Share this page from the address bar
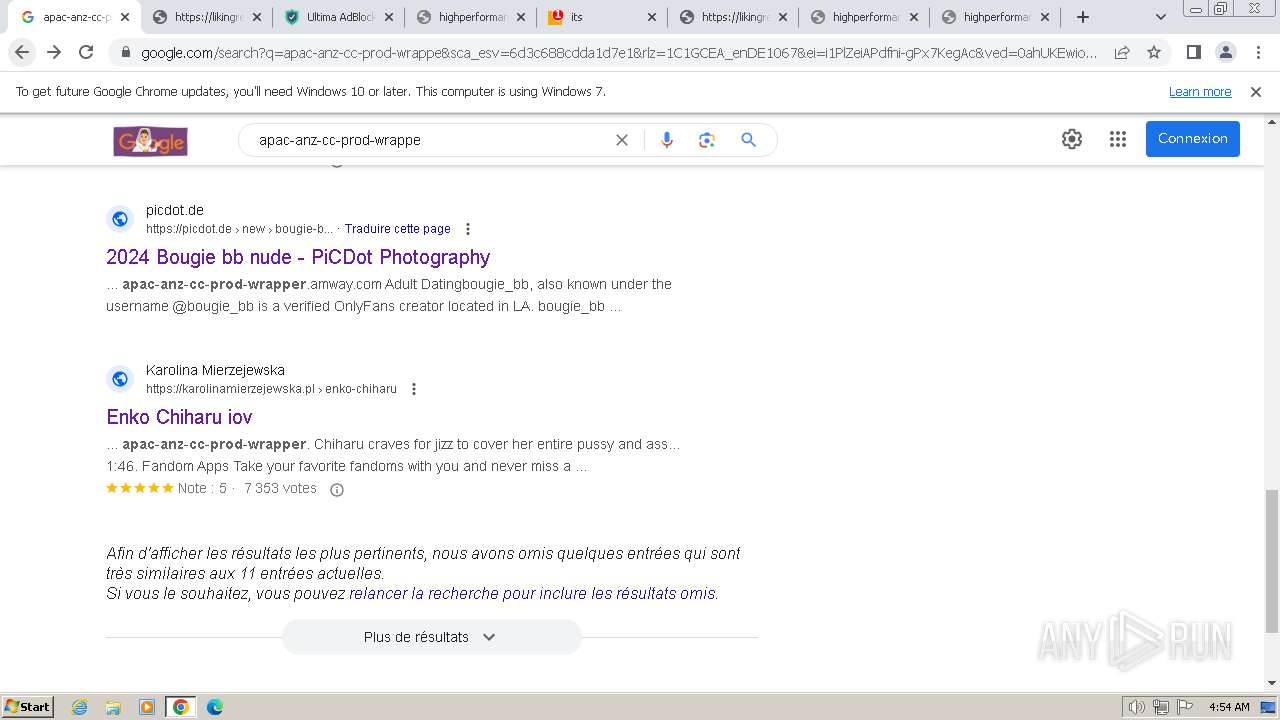1280x720 pixels. pos(1122,52)
